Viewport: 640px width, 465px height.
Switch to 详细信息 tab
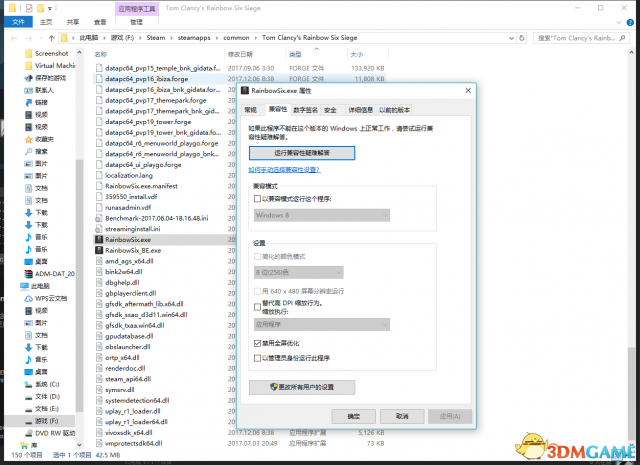(x=360, y=110)
